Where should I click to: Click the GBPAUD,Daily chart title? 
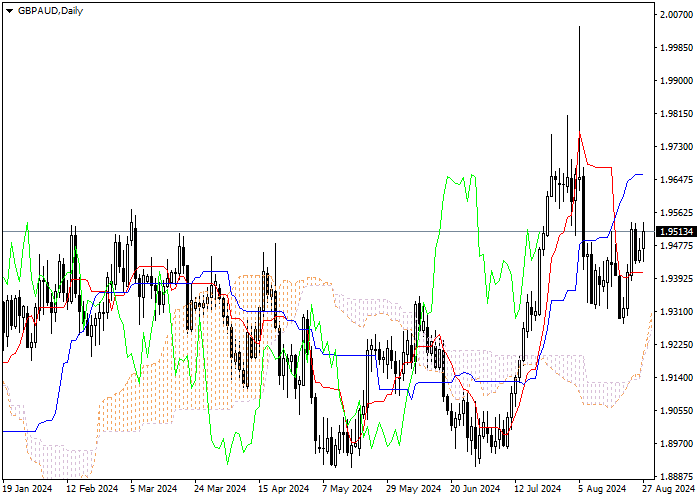click(50, 11)
